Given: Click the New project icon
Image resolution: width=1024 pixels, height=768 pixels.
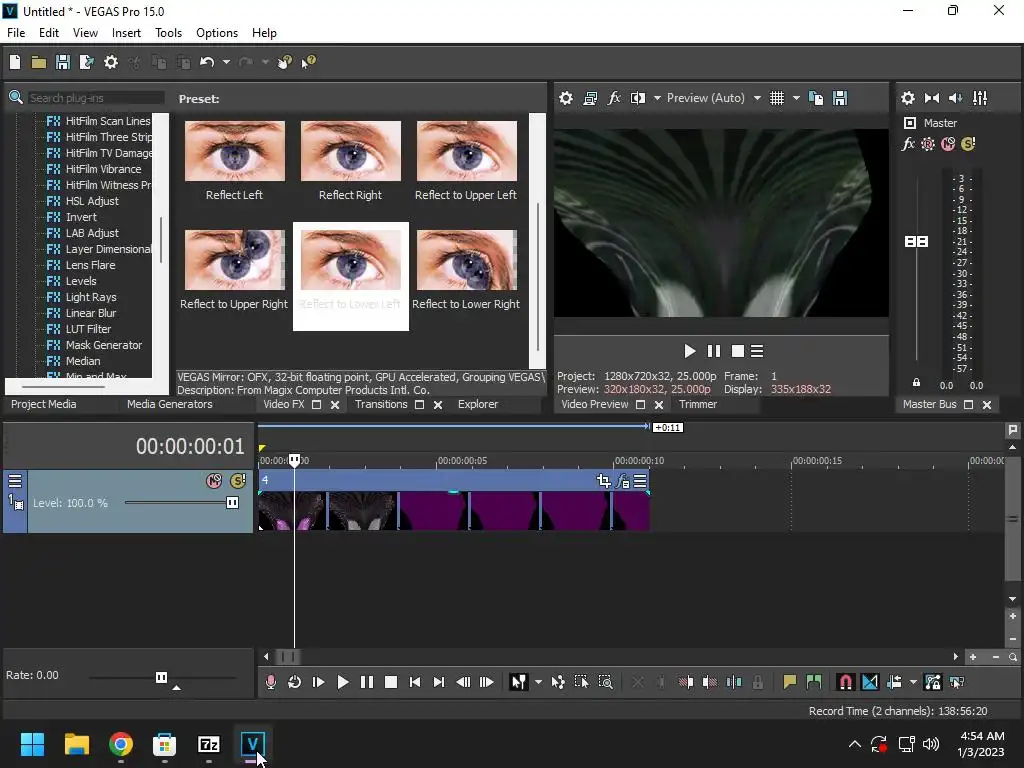Looking at the screenshot, I should 15,62.
